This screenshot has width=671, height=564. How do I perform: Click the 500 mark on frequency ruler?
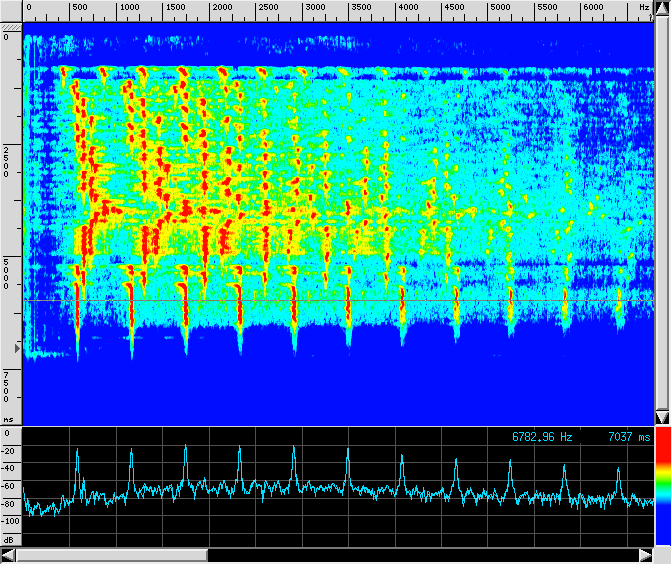coord(79,8)
